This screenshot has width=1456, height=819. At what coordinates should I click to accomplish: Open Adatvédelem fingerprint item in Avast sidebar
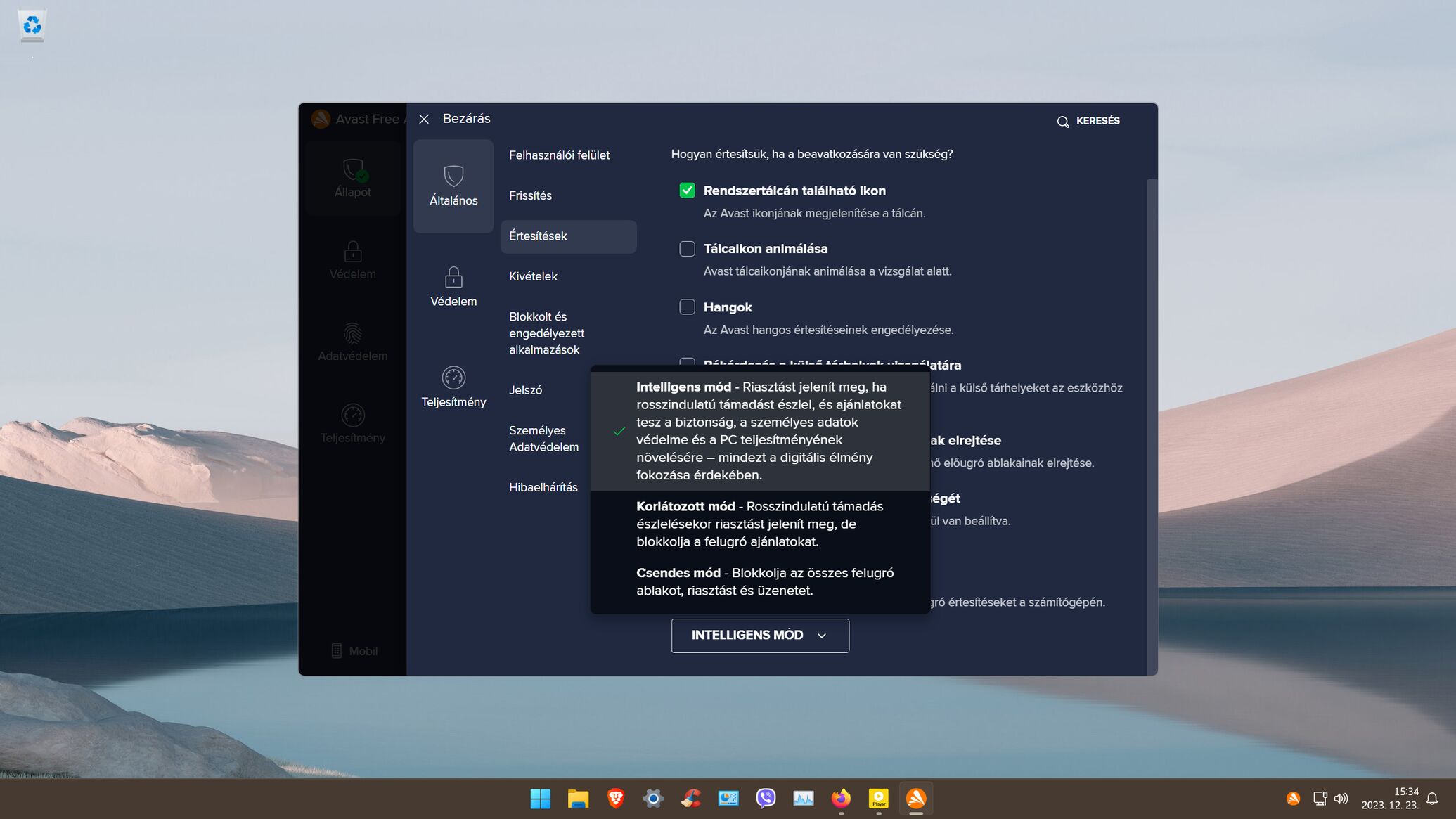pyautogui.click(x=353, y=342)
